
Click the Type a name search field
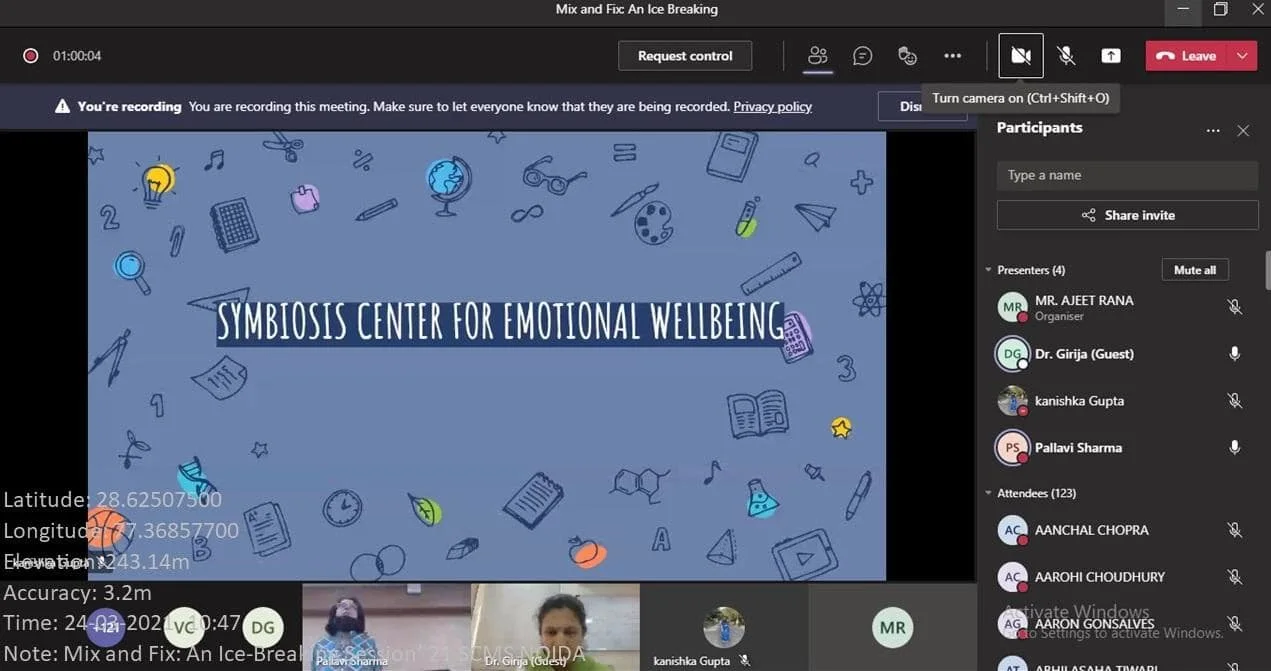point(1127,175)
